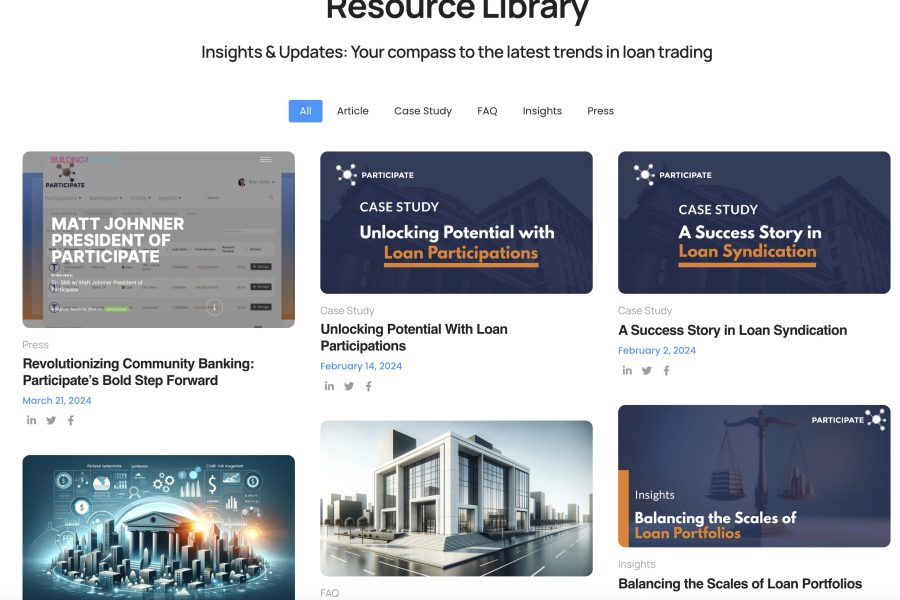Open the Press filter tab
900x600 pixels.
pyautogui.click(x=600, y=111)
